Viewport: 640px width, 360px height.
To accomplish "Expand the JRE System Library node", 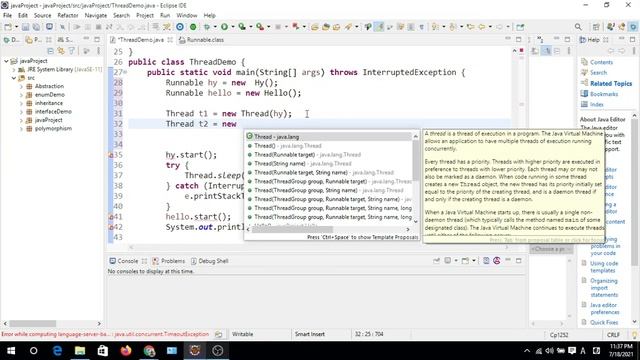I will point(14,69).
